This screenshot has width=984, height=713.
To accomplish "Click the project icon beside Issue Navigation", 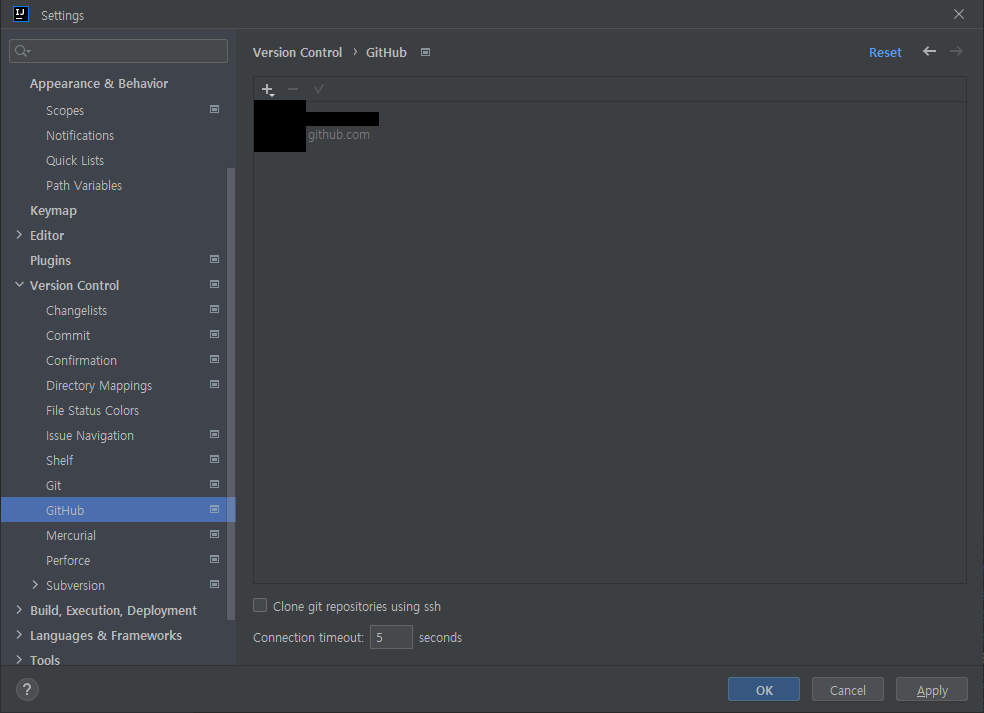I will (x=214, y=434).
